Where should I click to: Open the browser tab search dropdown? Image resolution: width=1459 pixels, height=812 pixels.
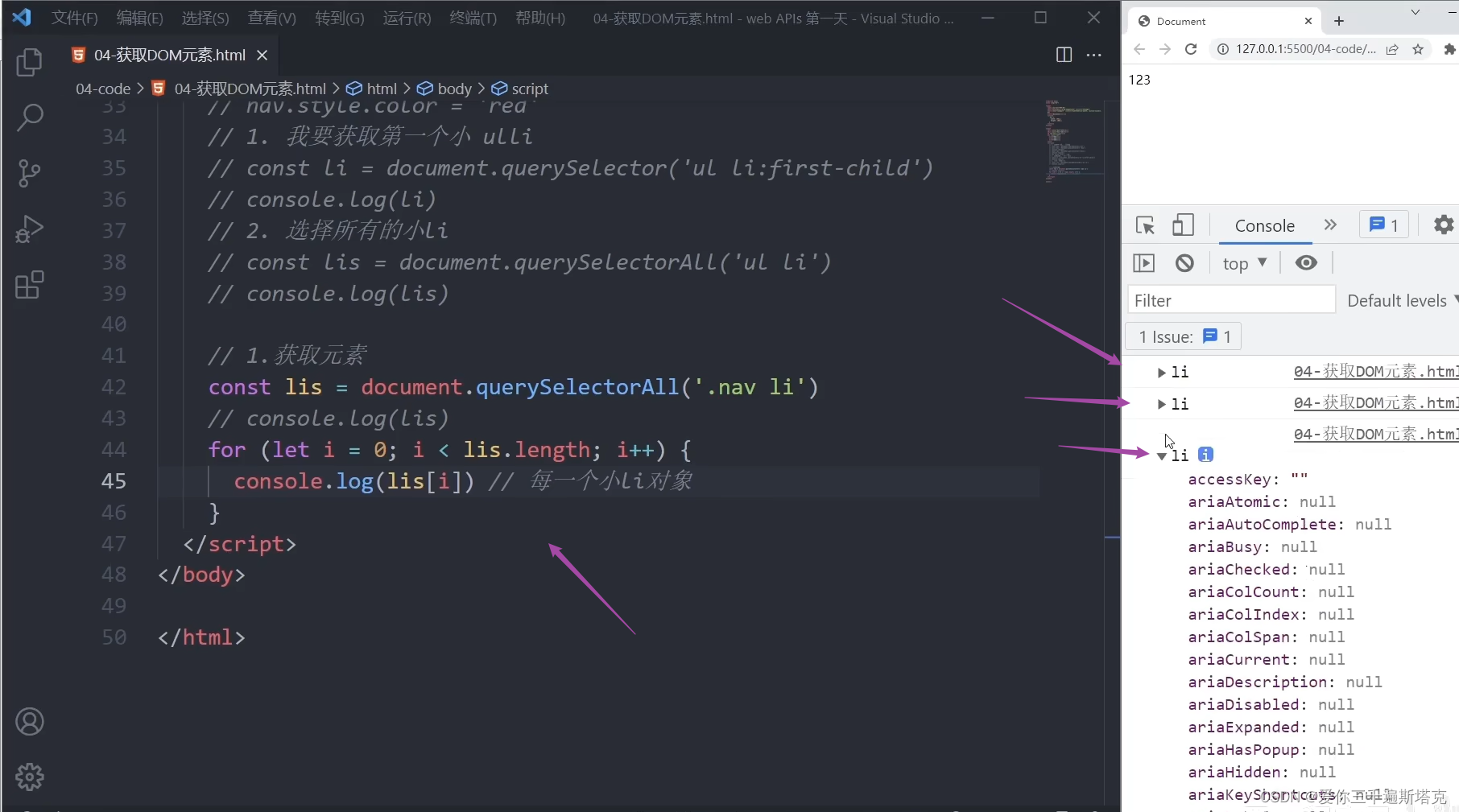(1415, 13)
